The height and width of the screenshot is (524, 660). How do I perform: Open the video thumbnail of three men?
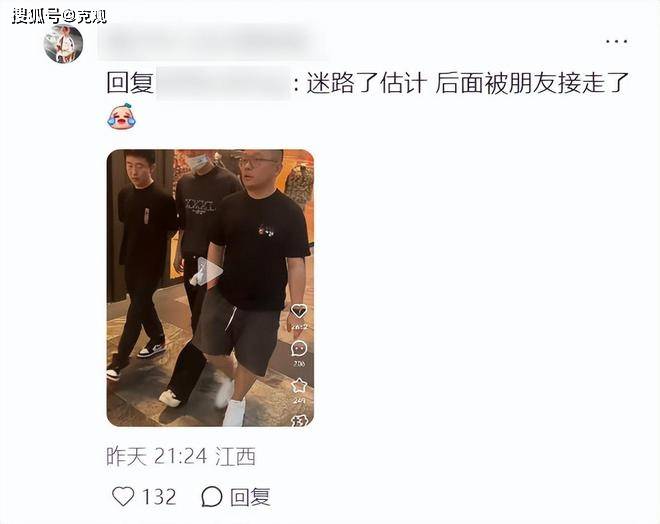coord(210,288)
